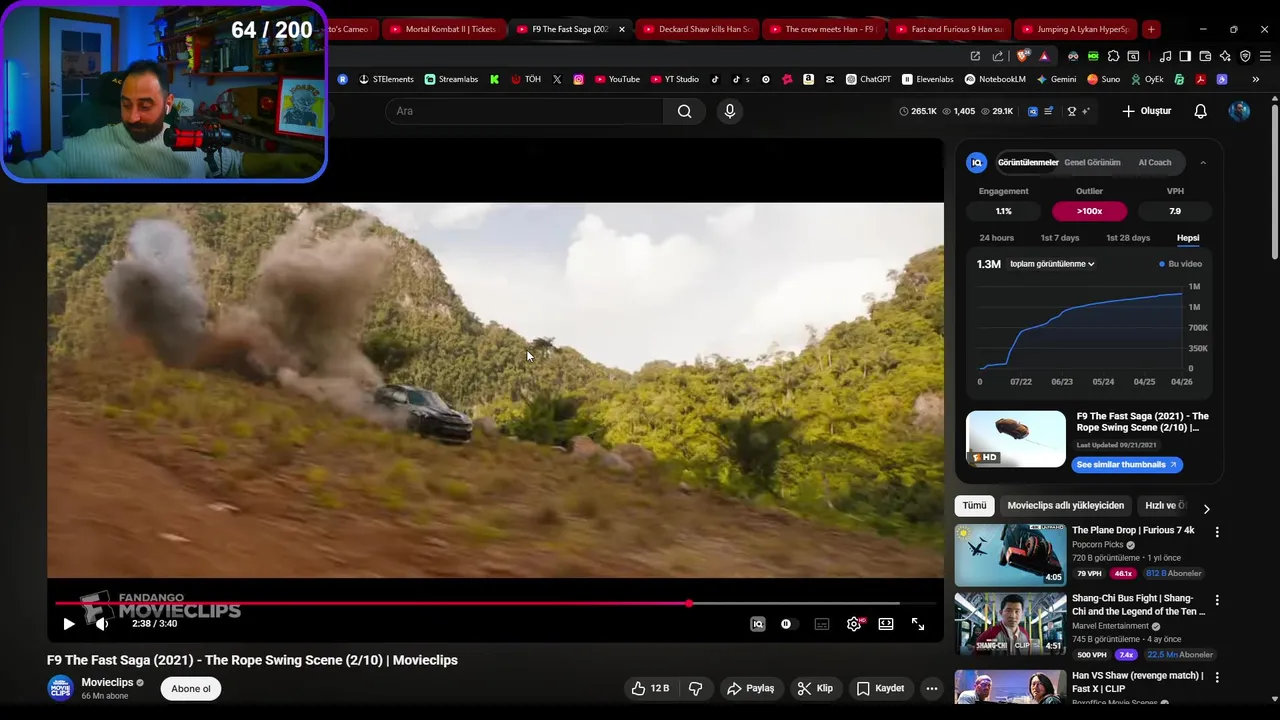Viewport: 1280px width, 720px height.
Task: Open STElements bookmark
Action: 386,79
